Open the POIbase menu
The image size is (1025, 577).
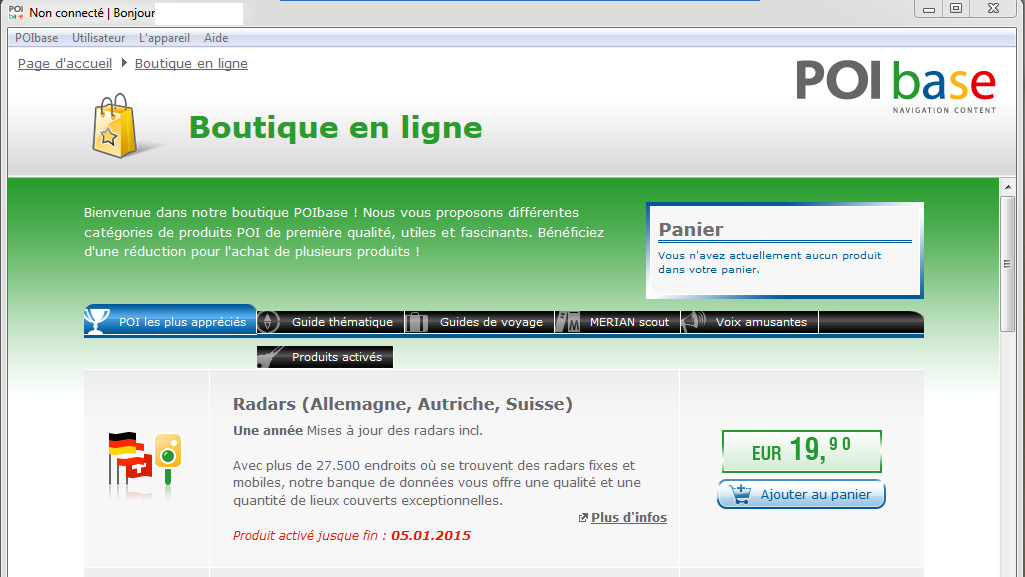click(36, 38)
